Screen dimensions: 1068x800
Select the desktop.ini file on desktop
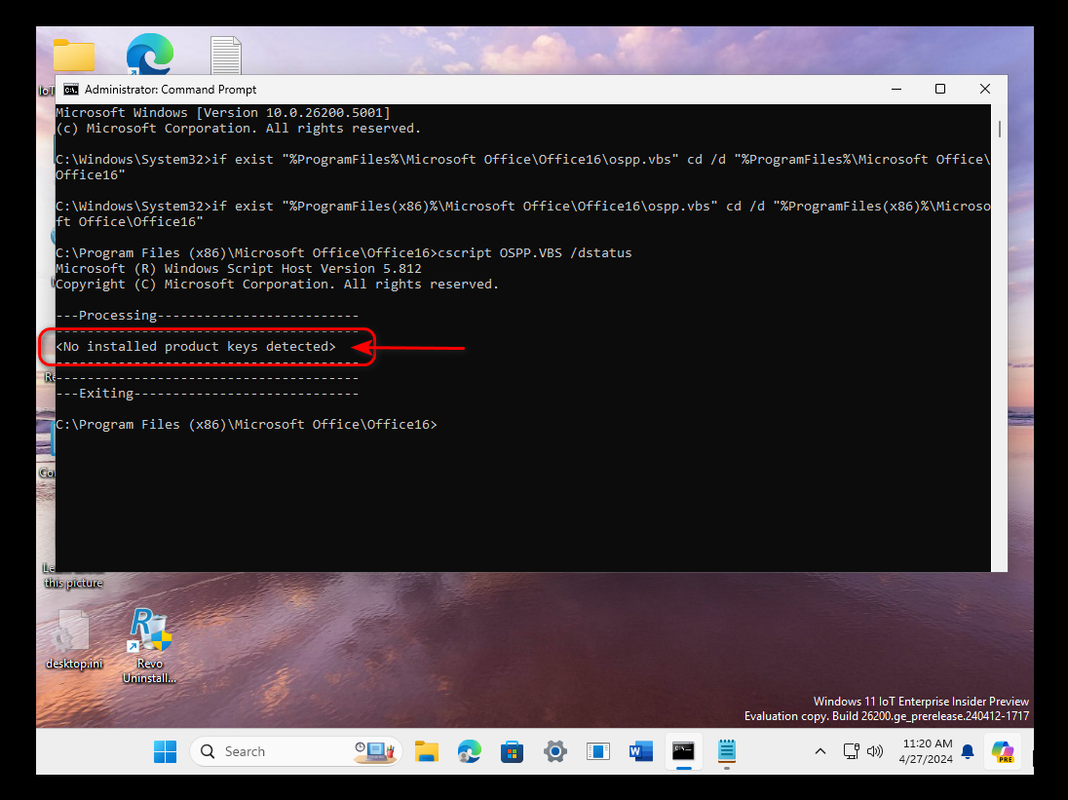(74, 640)
